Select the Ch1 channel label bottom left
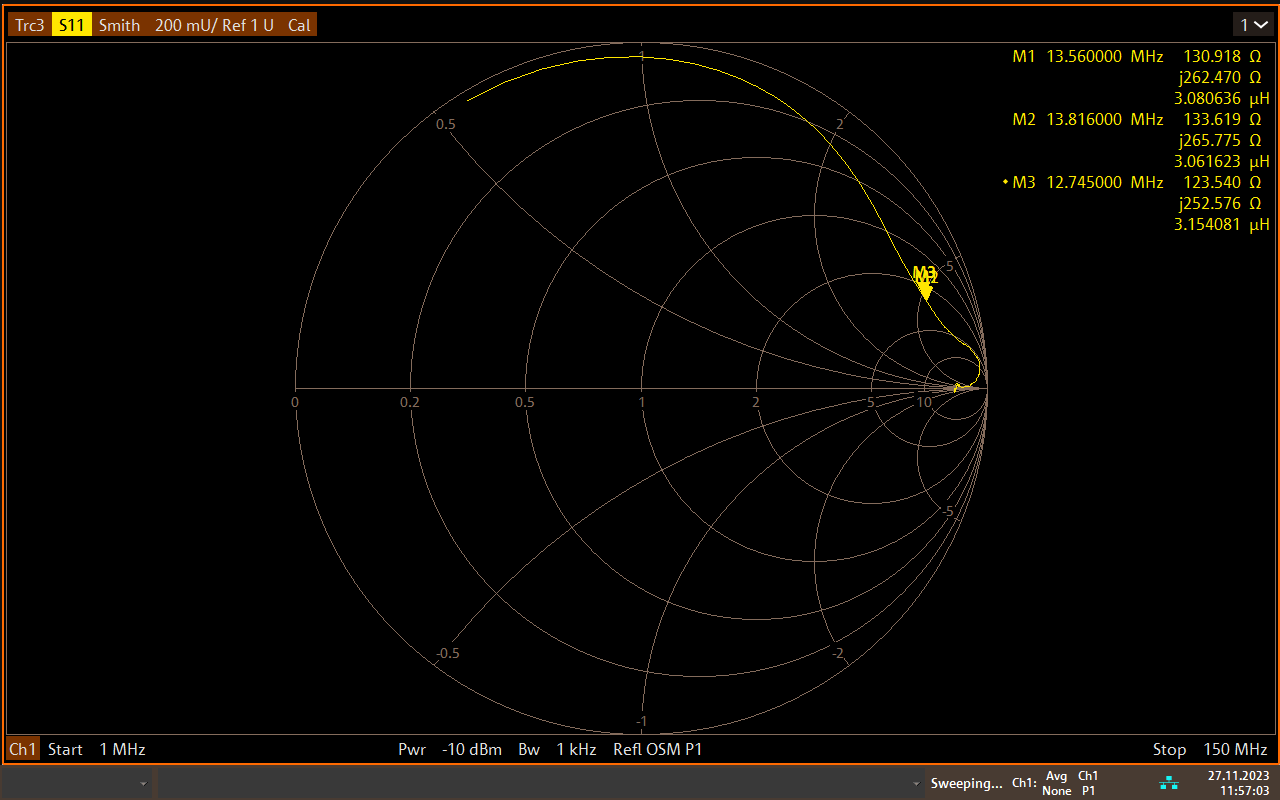This screenshot has height=800, width=1280. click(x=21, y=749)
